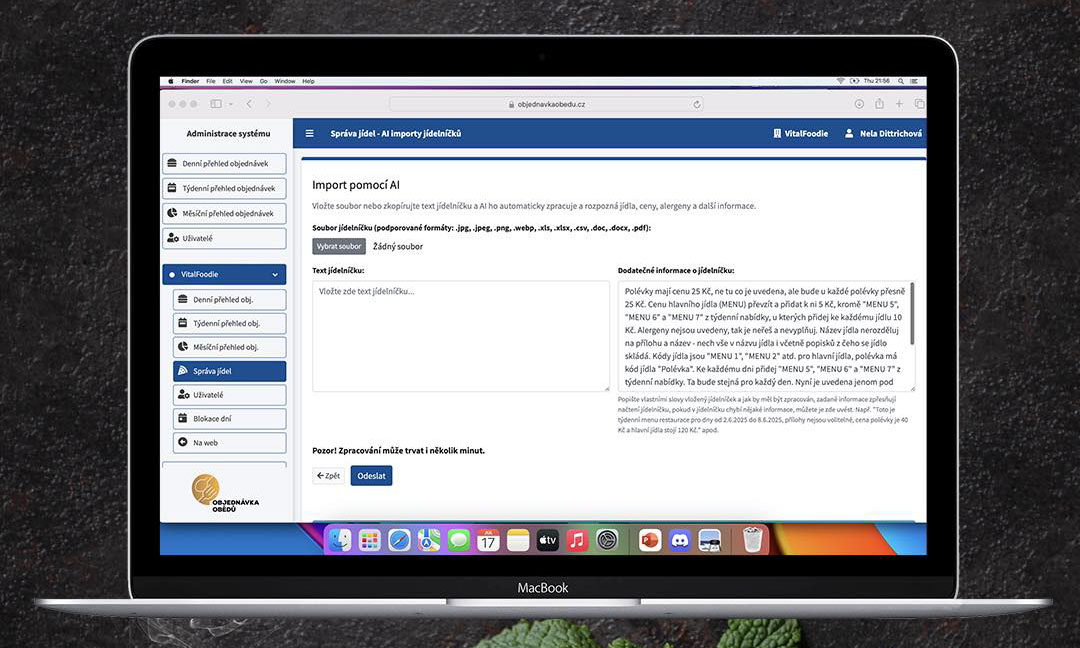Click the Zpět back button
Screen dimensions: 1080x648
[x=328, y=476]
